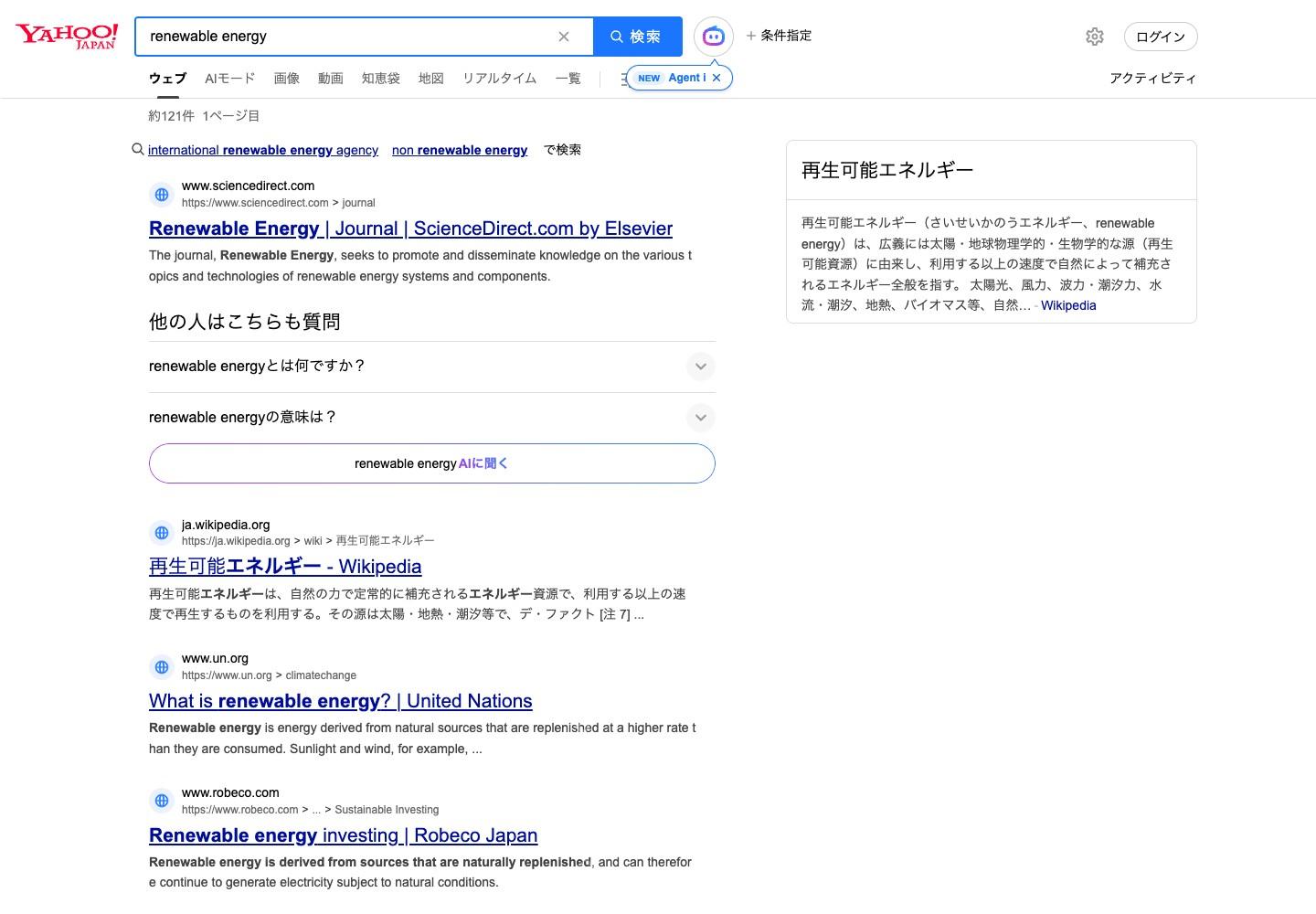This screenshot has width=1316, height=914.
Task: Click www.sciencedirect.com site name
Action: tap(249, 186)
